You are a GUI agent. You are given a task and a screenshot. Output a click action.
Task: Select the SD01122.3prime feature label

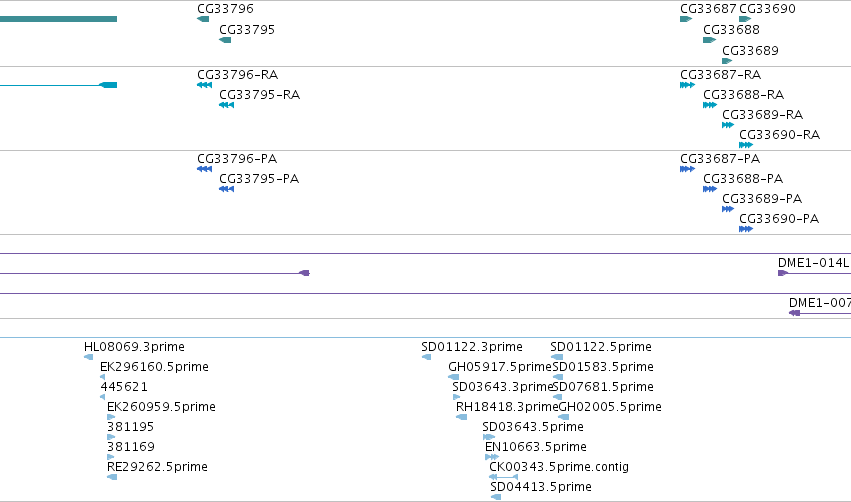click(472, 347)
